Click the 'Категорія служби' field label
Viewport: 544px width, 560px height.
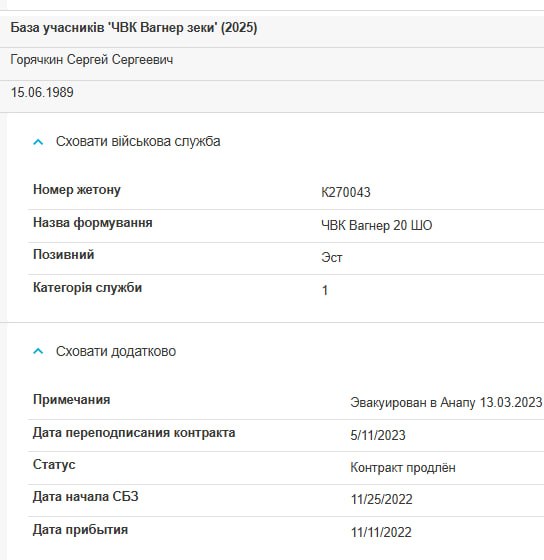(87, 288)
